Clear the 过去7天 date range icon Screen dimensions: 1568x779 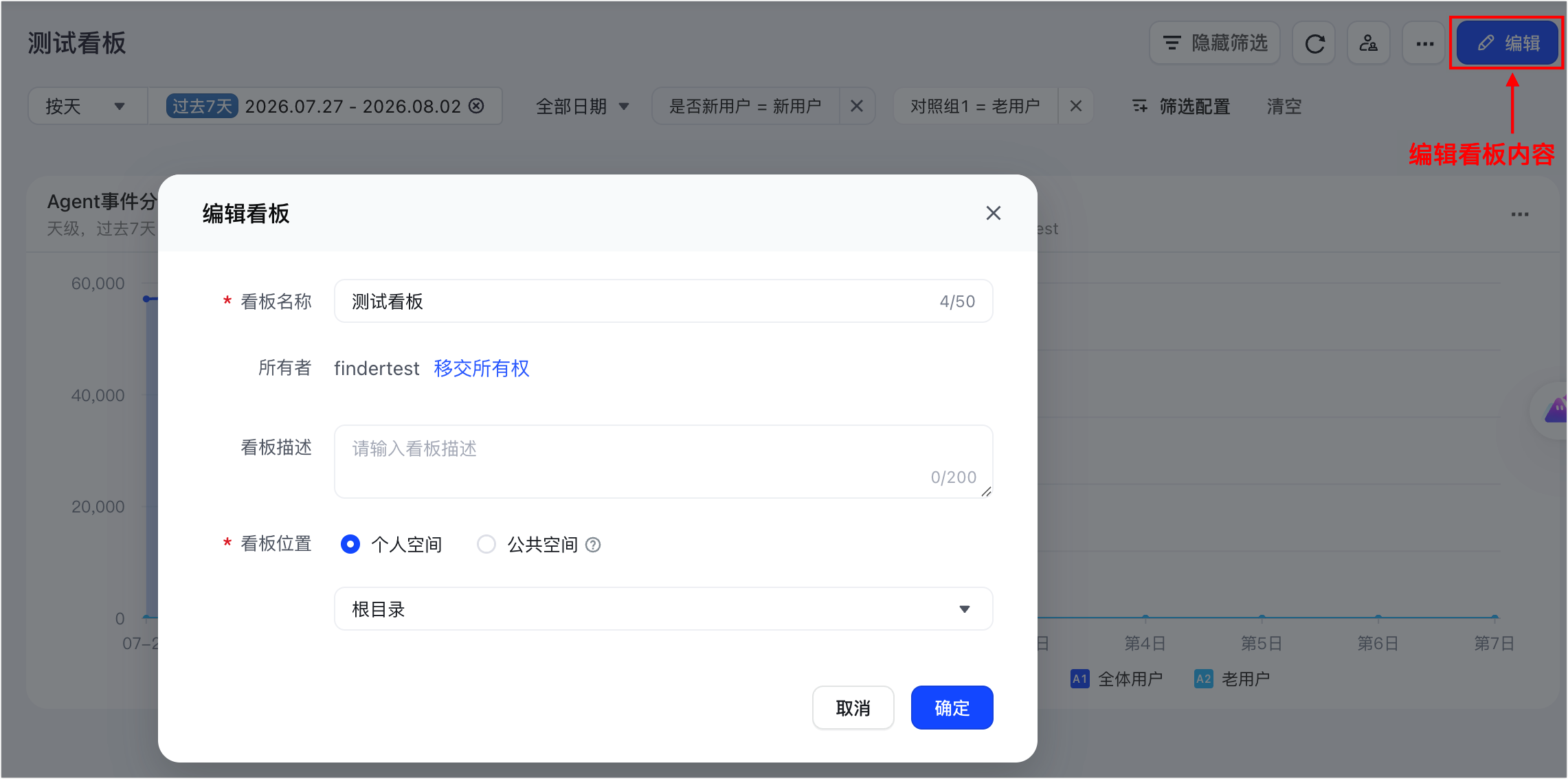point(476,106)
